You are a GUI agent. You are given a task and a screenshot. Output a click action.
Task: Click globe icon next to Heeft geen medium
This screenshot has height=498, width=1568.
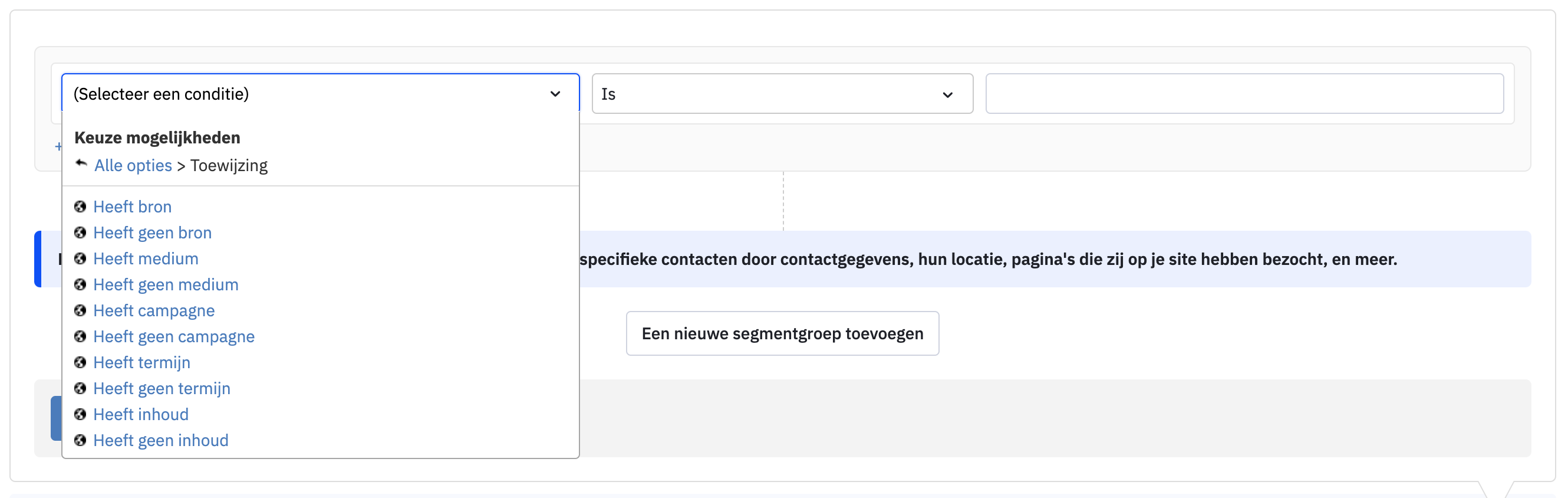pyautogui.click(x=80, y=284)
